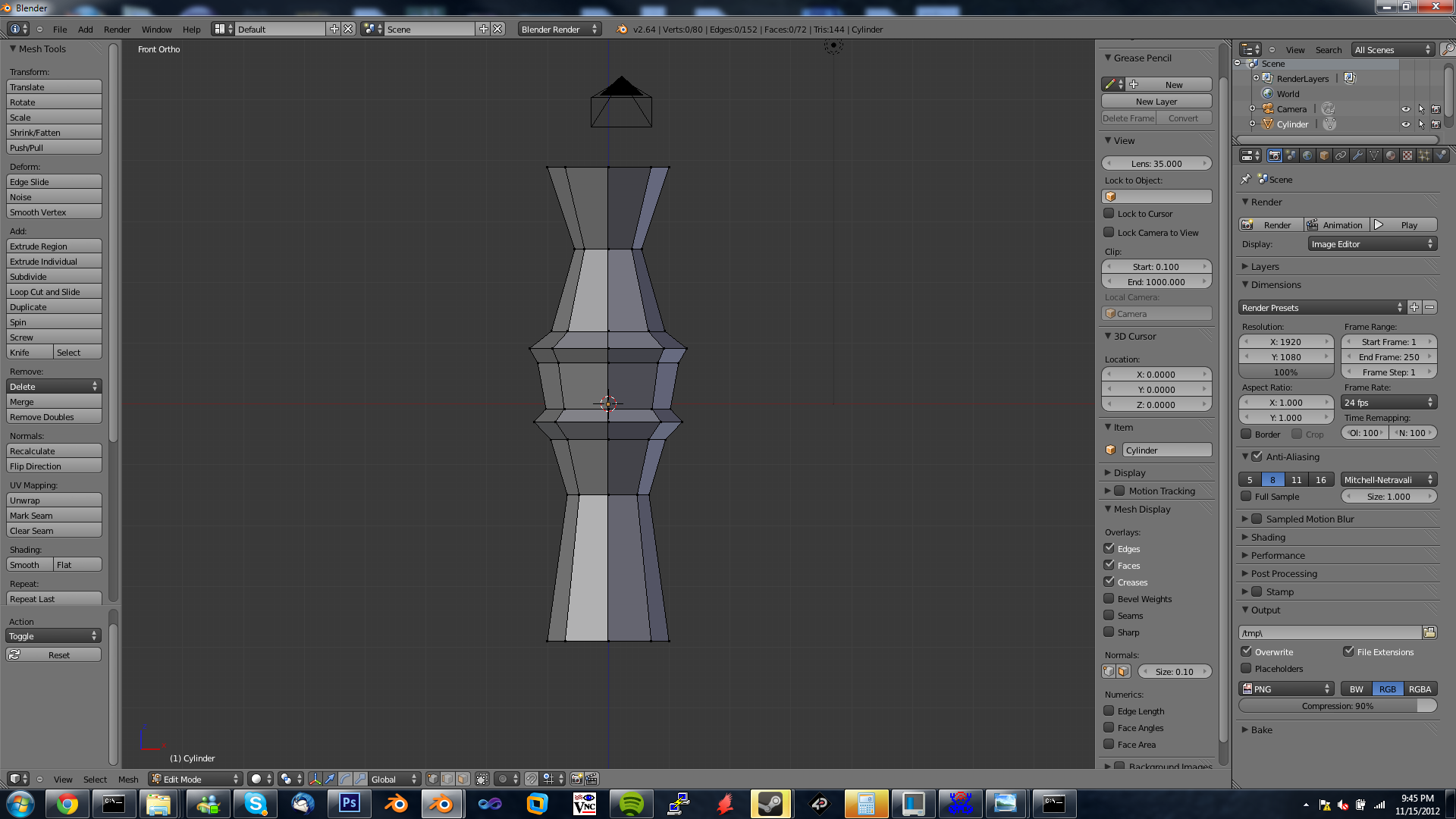Screen dimensions: 1456x819
Task: Select the rotate manipulator arc icon
Action: pyautogui.click(x=345, y=779)
